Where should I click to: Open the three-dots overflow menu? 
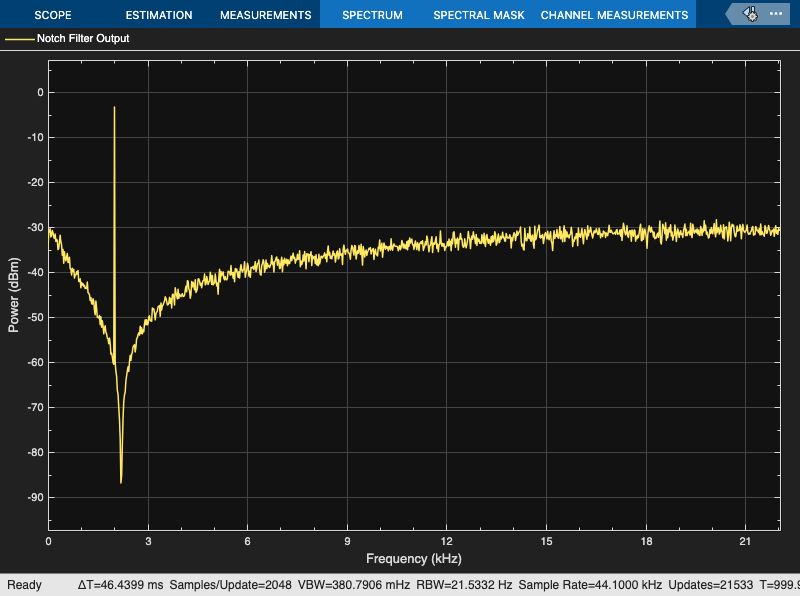pyautogui.click(x=776, y=14)
